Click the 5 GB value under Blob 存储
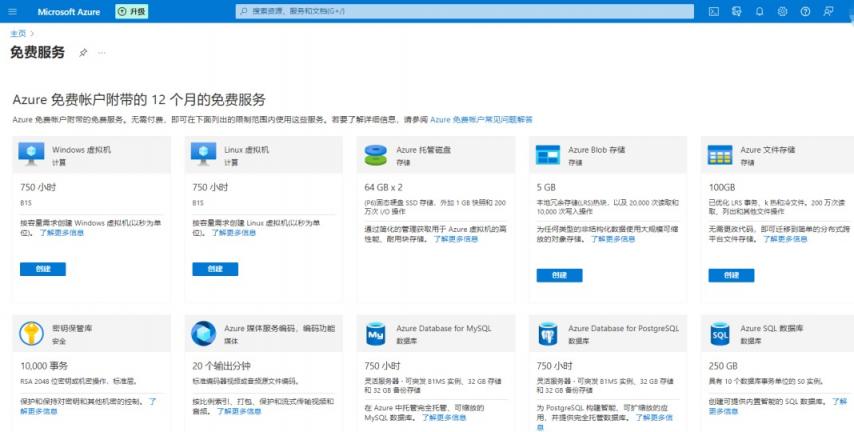This screenshot has width=854, height=432. point(546,187)
